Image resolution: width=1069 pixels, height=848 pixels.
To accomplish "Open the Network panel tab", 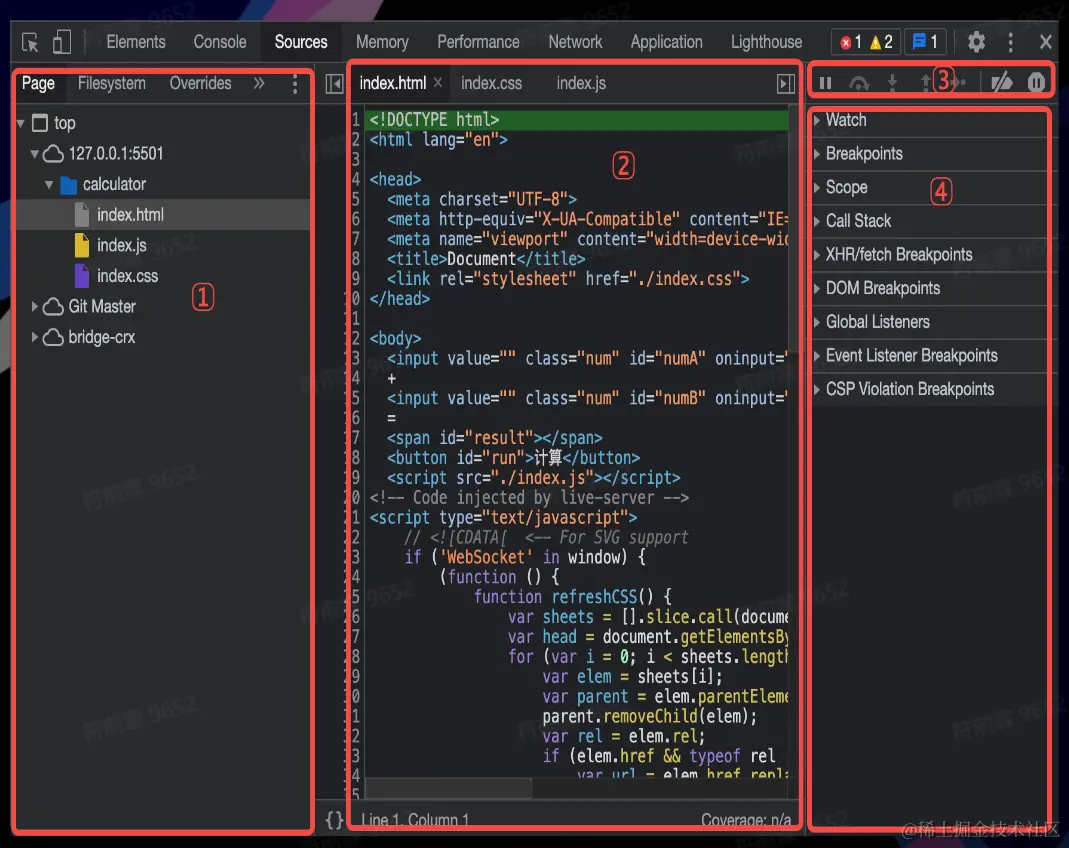I will pos(575,42).
